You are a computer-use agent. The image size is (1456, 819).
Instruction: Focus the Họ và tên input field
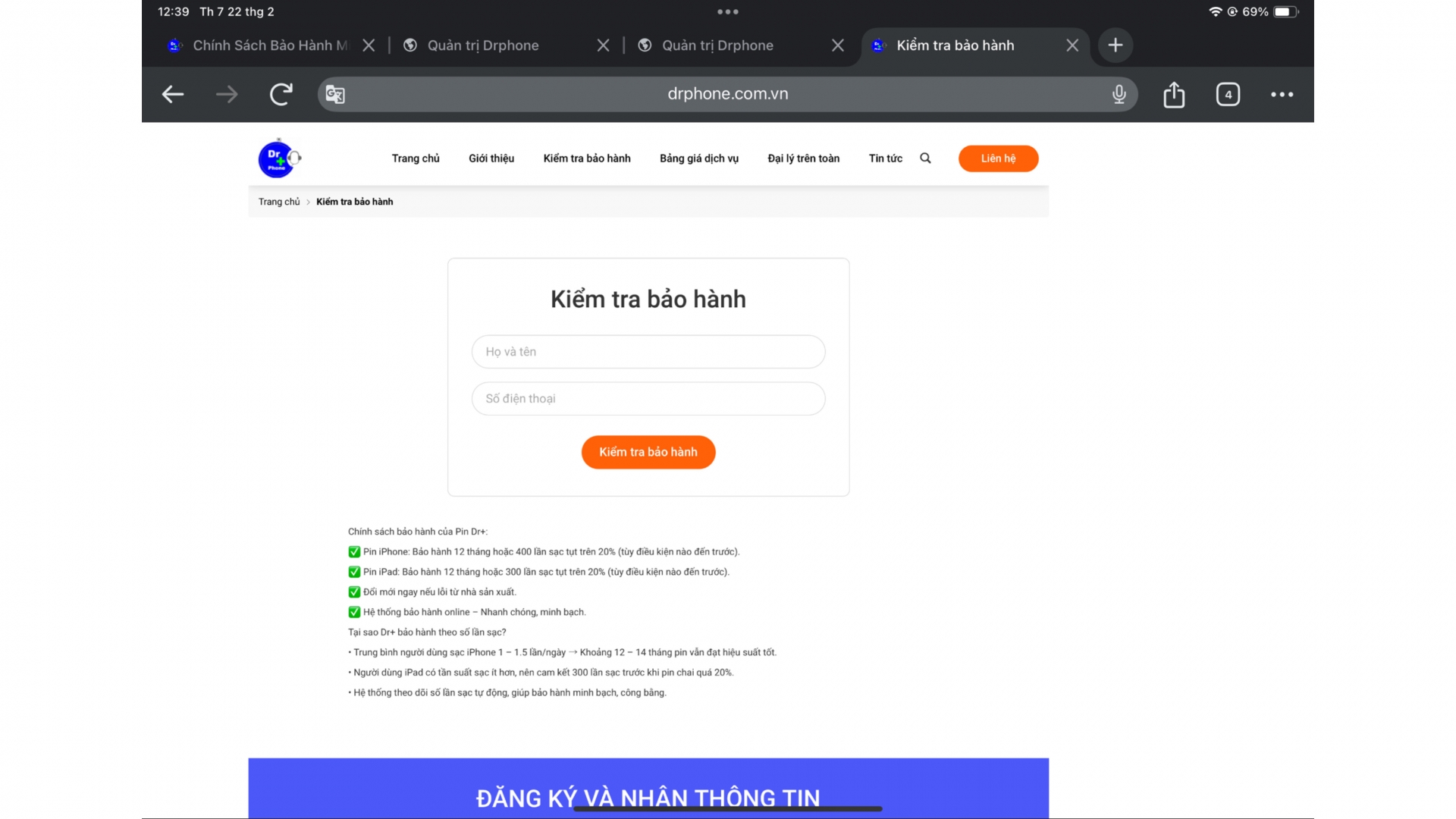click(x=648, y=352)
